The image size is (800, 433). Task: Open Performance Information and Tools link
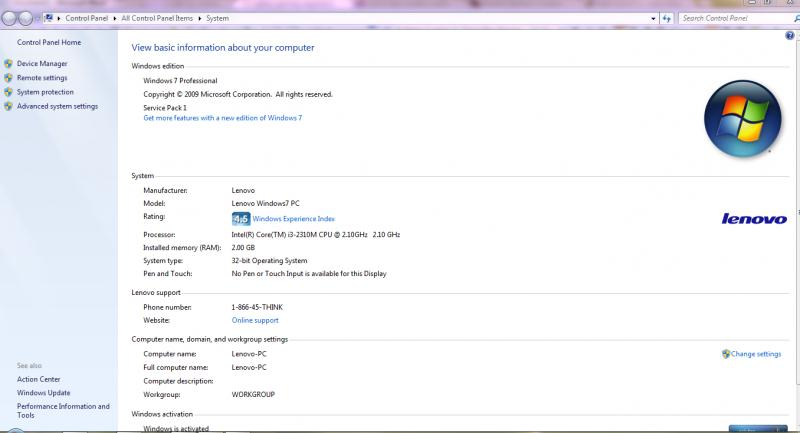click(x=63, y=411)
